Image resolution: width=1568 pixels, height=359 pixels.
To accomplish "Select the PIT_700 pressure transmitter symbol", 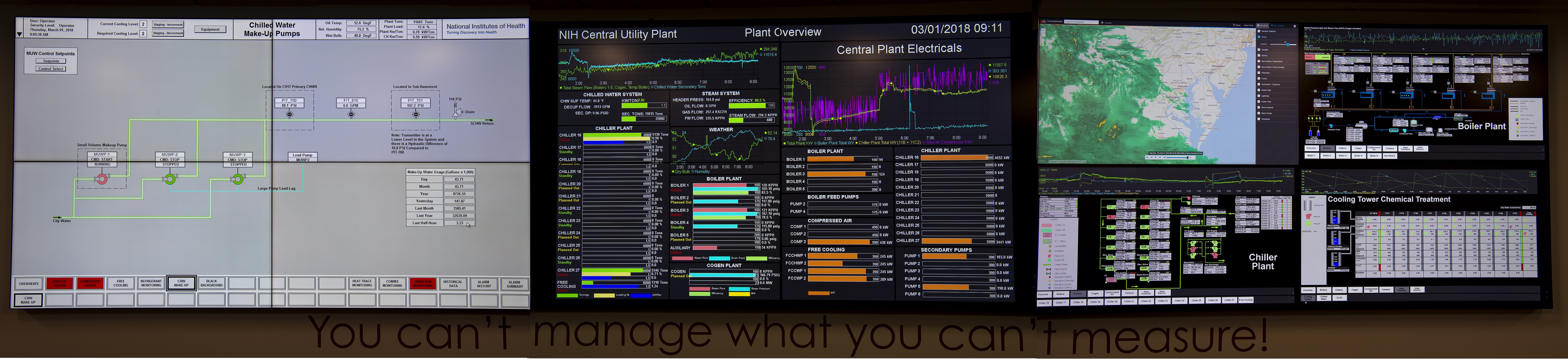I will 290,114.
